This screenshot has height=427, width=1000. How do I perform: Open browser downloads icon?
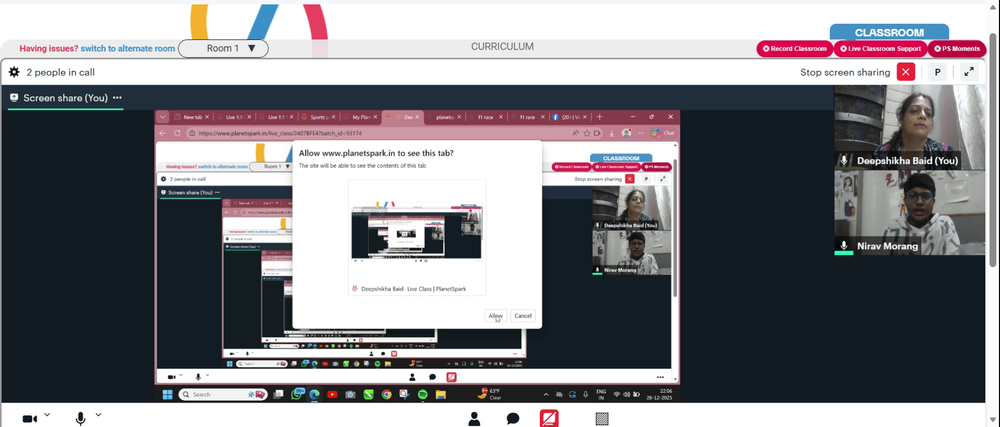[612, 133]
